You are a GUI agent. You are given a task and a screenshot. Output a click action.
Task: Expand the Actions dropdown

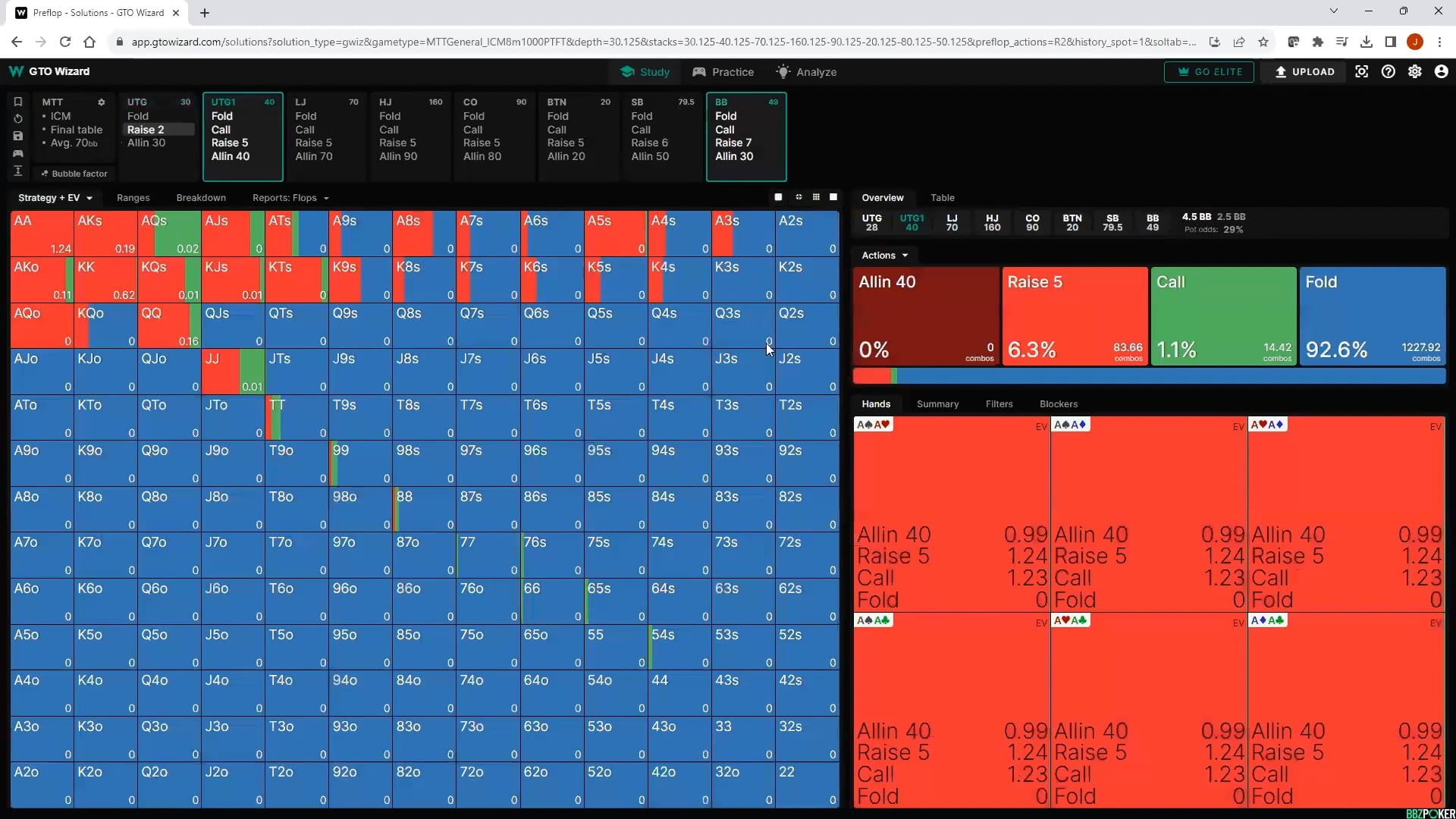[884, 256]
